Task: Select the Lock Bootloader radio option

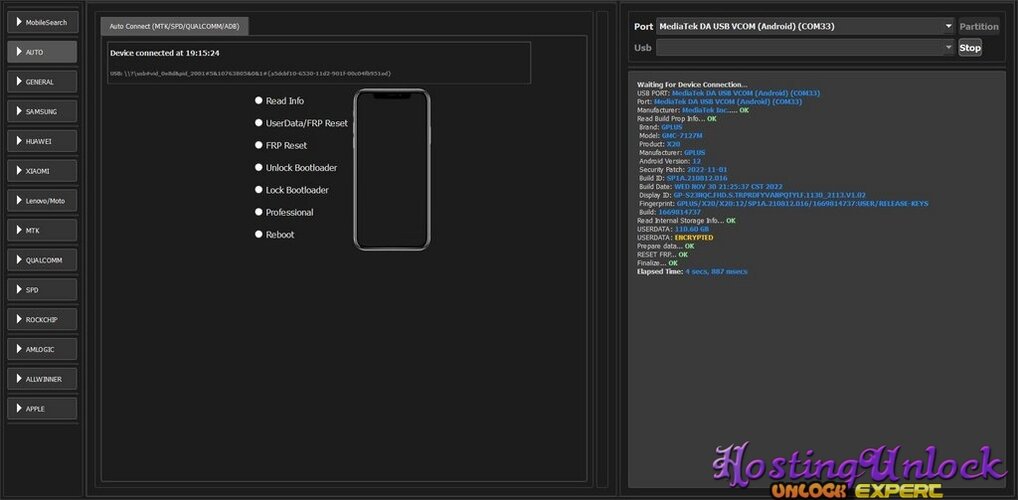Action: point(292,190)
